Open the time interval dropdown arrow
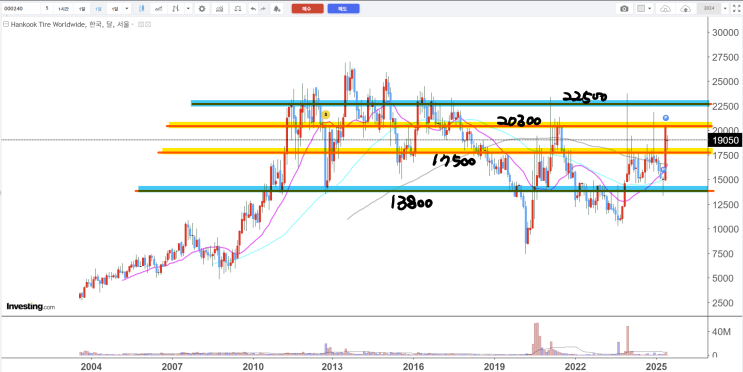Image resolution: width=743 pixels, height=372 pixels. [x=127, y=9]
